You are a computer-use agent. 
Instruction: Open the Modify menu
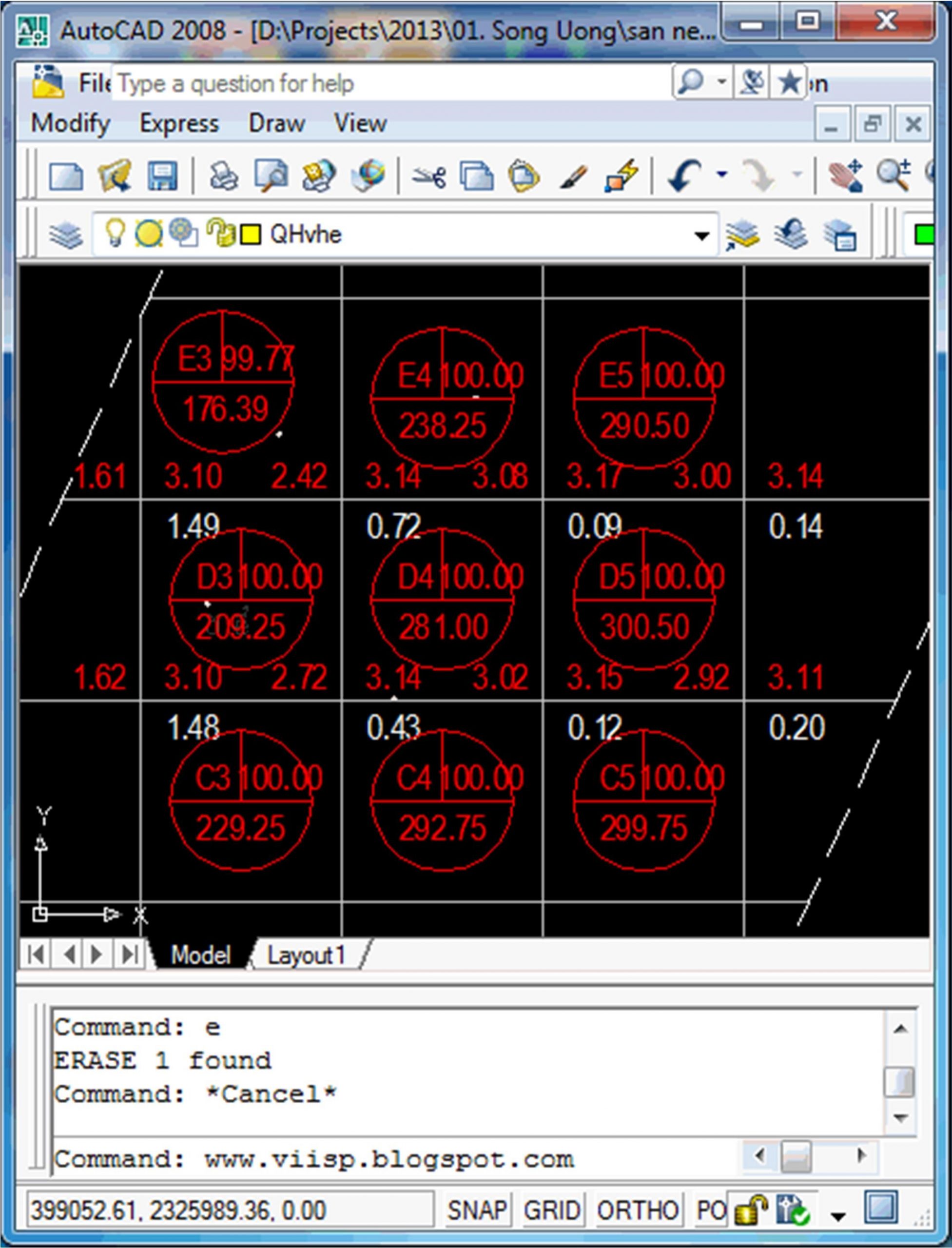coord(70,123)
